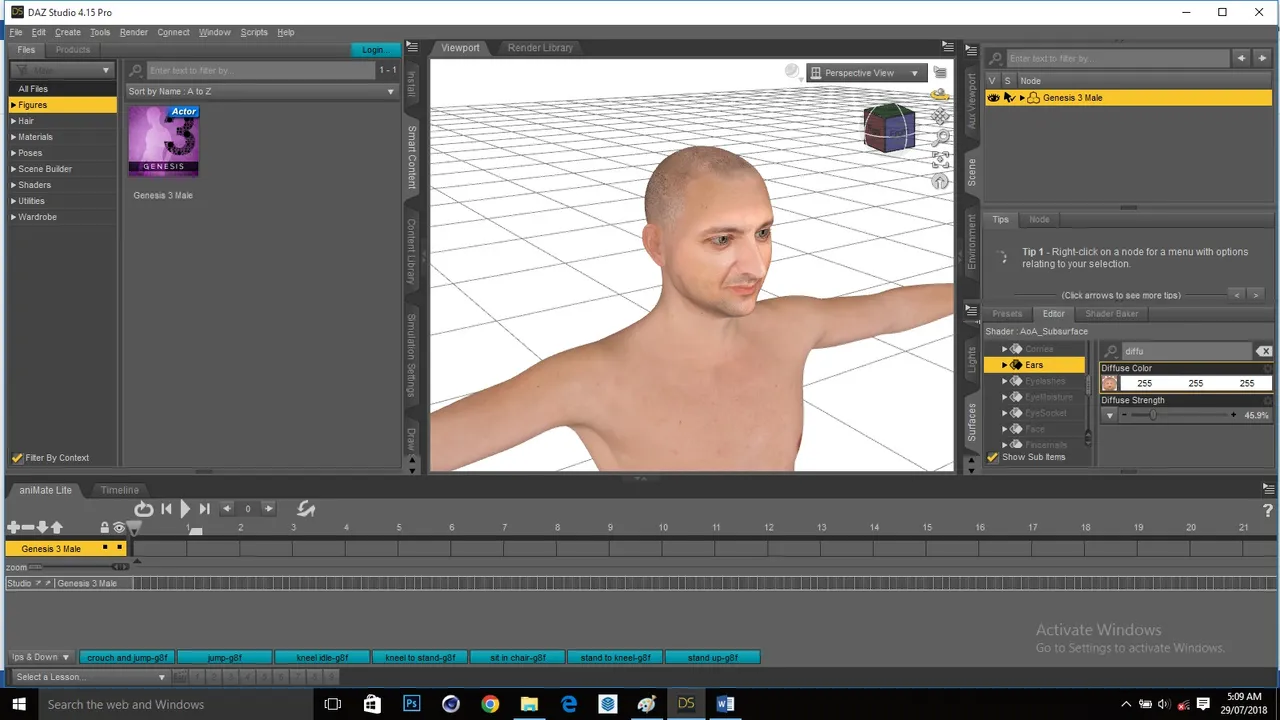Image resolution: width=1280 pixels, height=720 pixels.
Task: Move aniMate track up with arrow icon
Action: (56, 527)
